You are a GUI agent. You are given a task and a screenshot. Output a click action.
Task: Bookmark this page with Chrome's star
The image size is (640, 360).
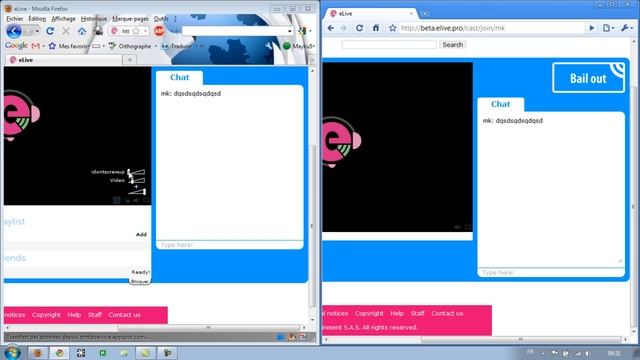coord(393,28)
